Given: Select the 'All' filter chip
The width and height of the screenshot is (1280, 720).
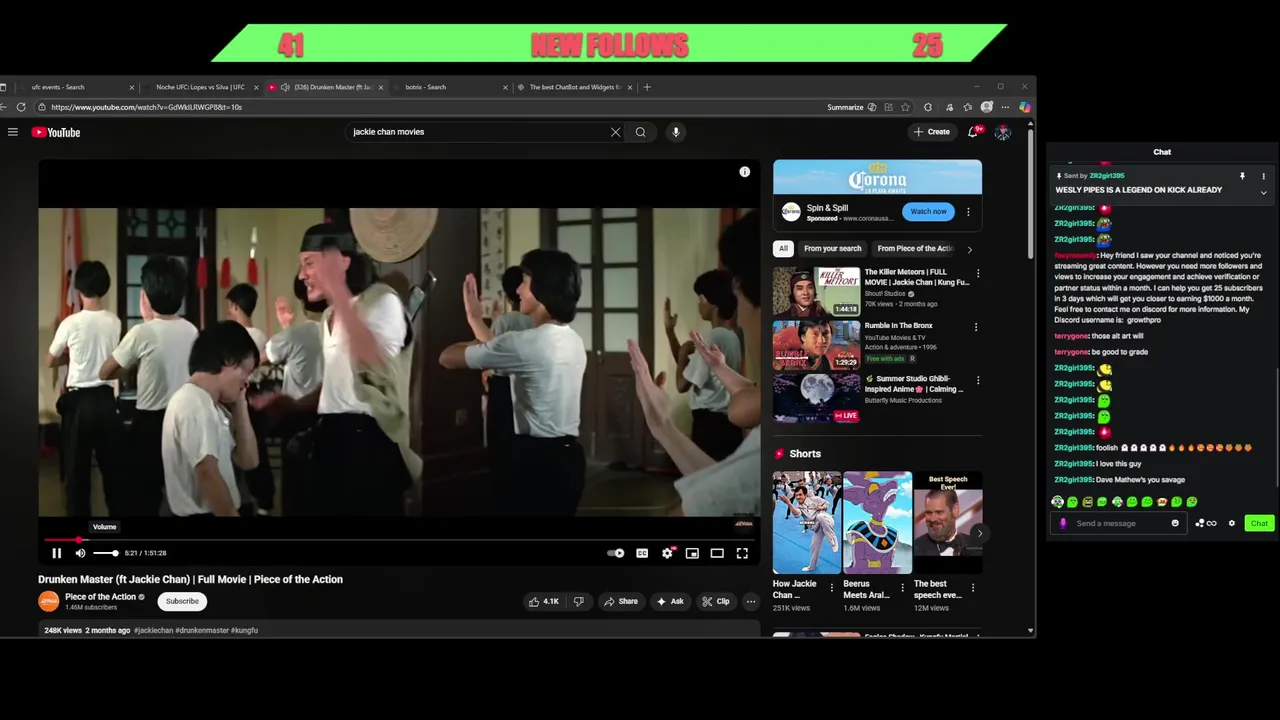Looking at the screenshot, I should (783, 249).
